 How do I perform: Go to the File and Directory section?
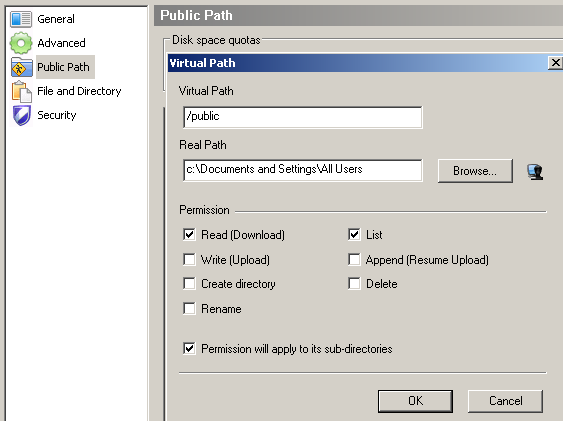coord(79,91)
